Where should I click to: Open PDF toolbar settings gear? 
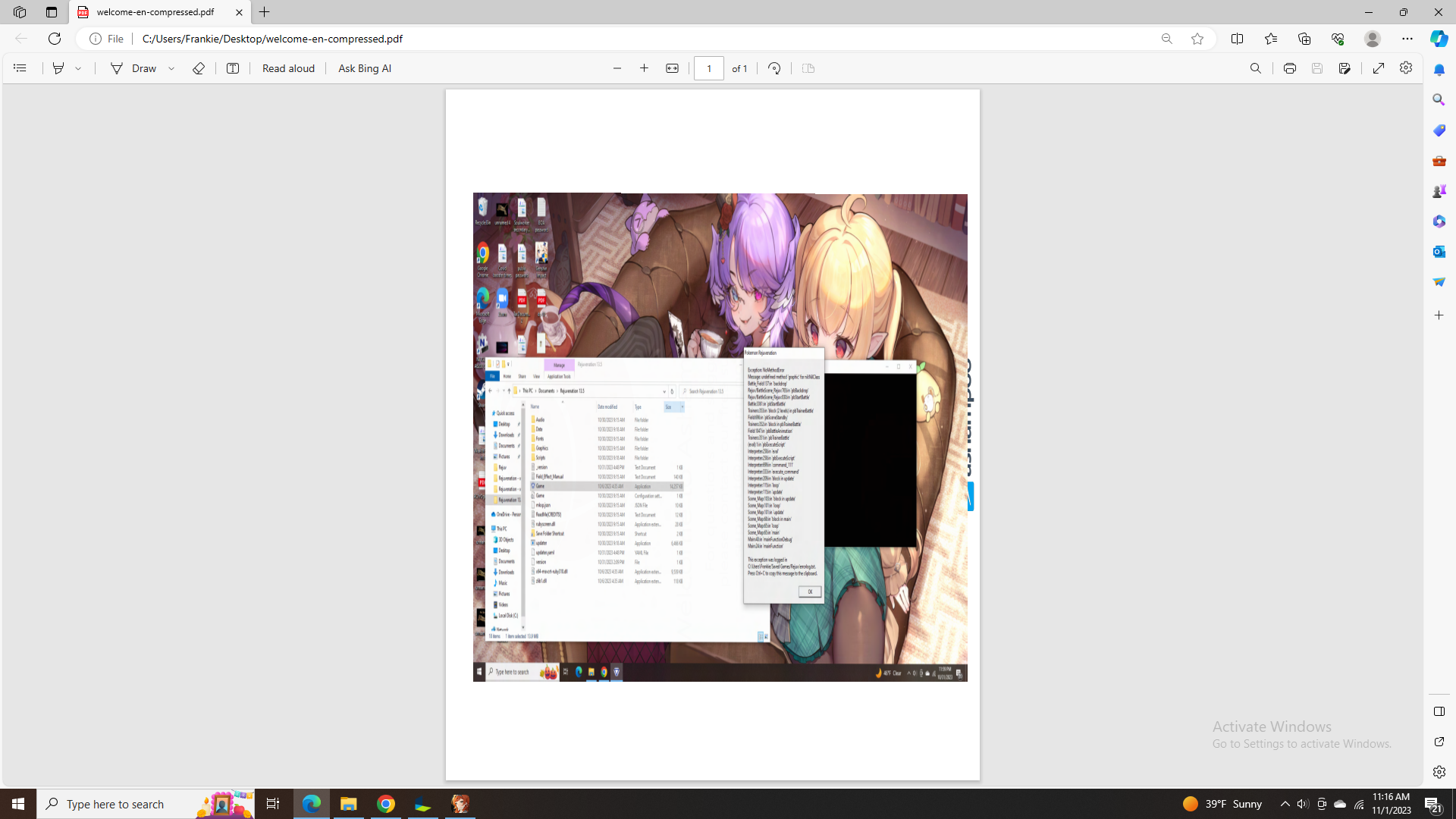point(1406,68)
